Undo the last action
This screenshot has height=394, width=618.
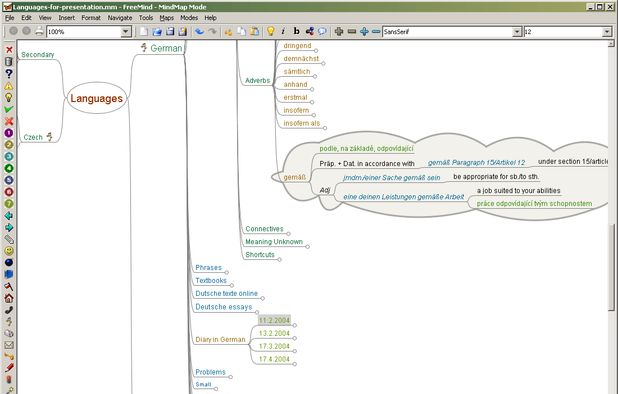(199, 31)
